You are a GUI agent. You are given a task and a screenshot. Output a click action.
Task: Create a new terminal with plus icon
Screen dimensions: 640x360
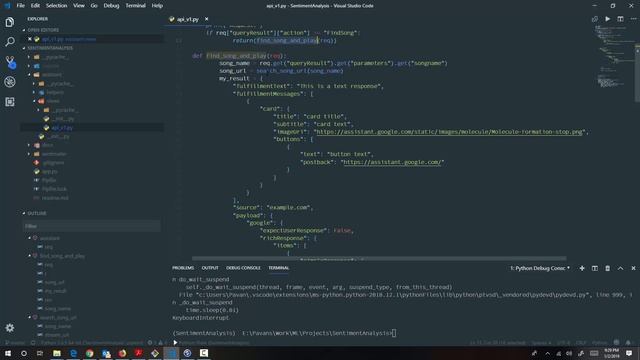pyautogui.click(x=582, y=268)
